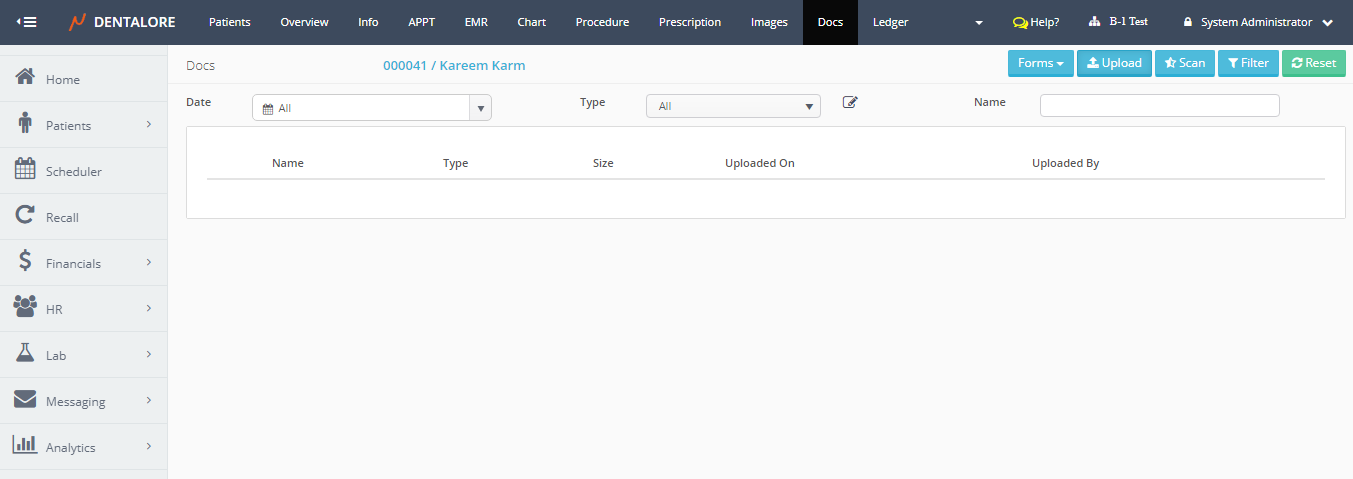The width and height of the screenshot is (1353, 479).
Task: Open the Type filter dropdown
Action: (x=733, y=106)
